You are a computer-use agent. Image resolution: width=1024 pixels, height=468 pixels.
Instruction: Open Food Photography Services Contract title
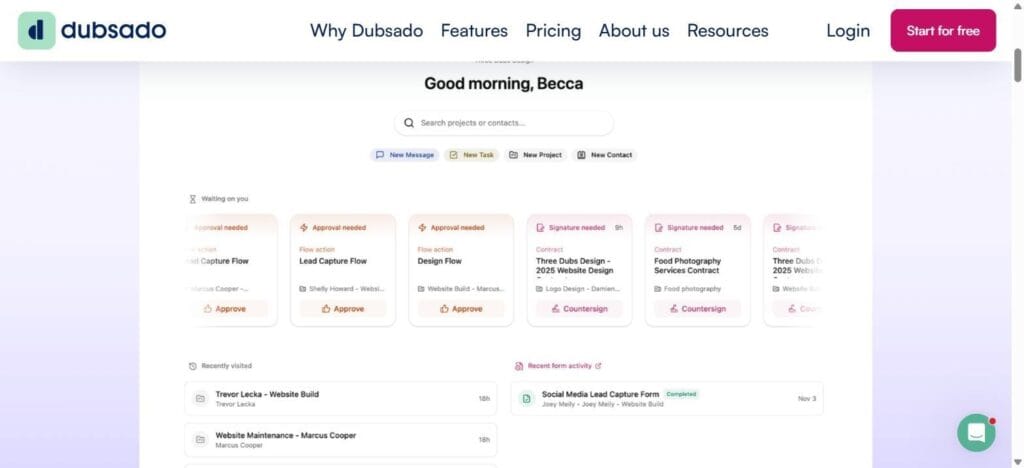point(688,266)
